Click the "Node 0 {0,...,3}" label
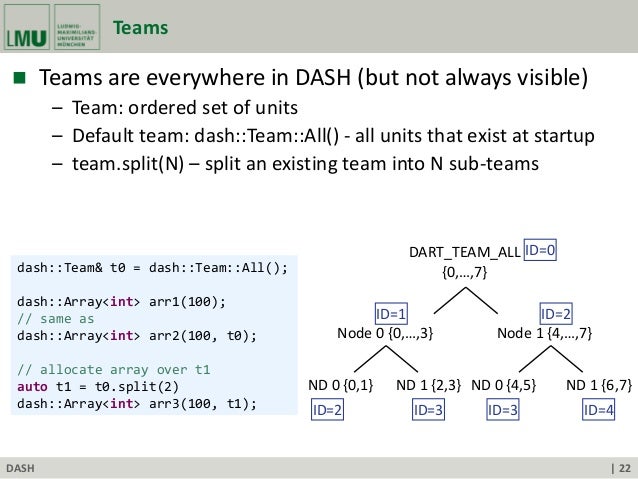Image resolution: width=638 pixels, height=479 pixels. pos(385,333)
